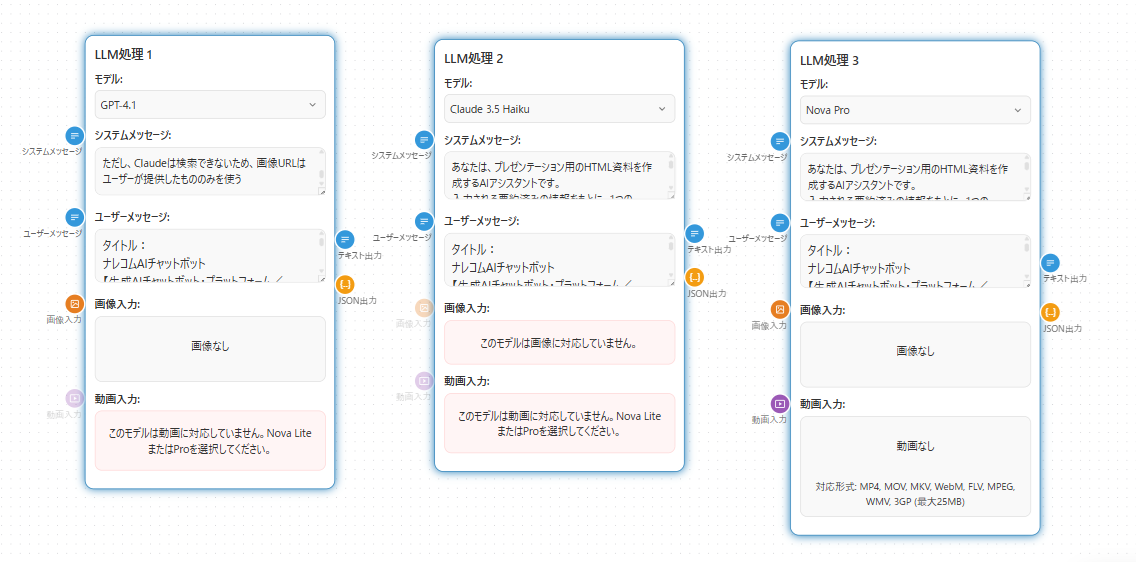Viewport: 1136px width, 562px height.
Task: Click LLM処理 3 image input port icon
Action: (780, 309)
